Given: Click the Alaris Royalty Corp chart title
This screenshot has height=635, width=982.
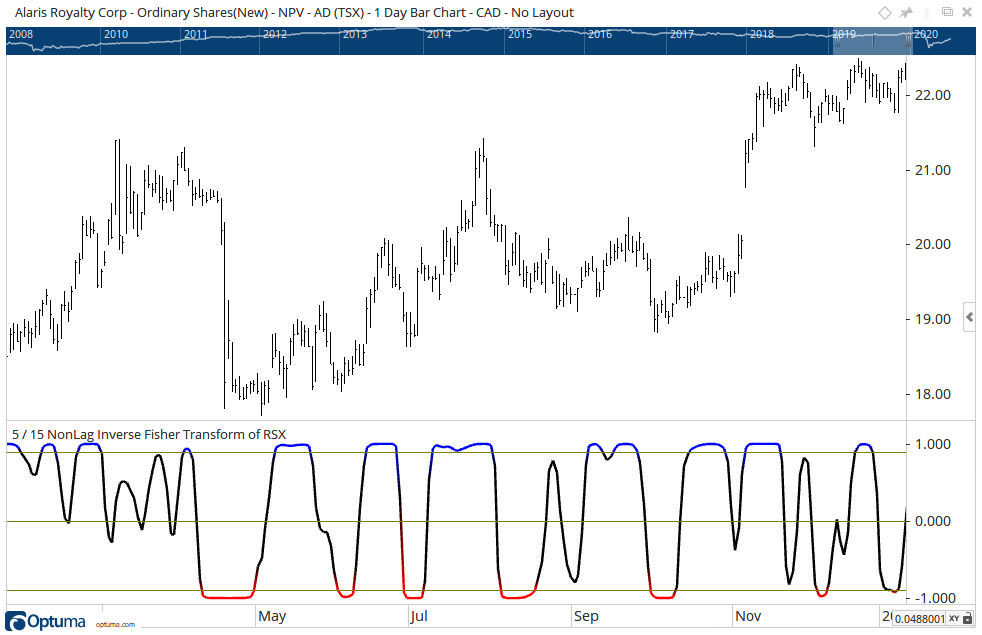Looking at the screenshot, I should [294, 13].
